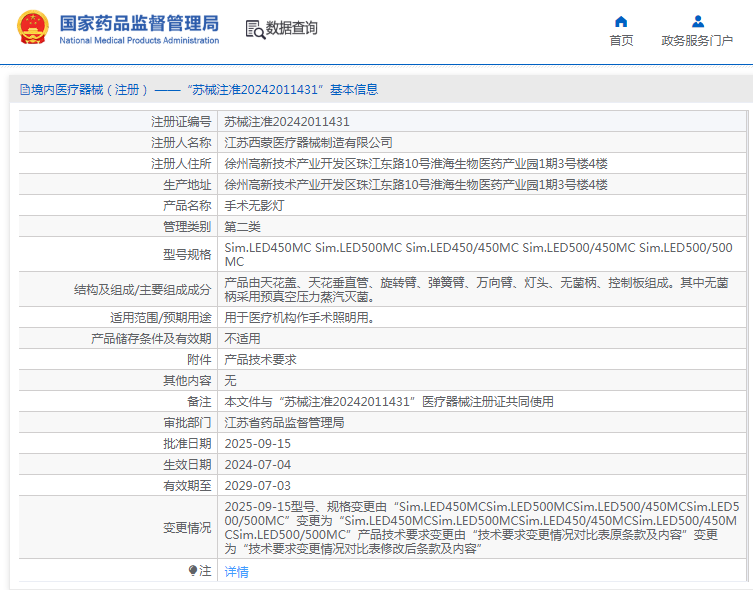Click the 生产地址 label
The image size is (753, 590).
click(x=187, y=185)
